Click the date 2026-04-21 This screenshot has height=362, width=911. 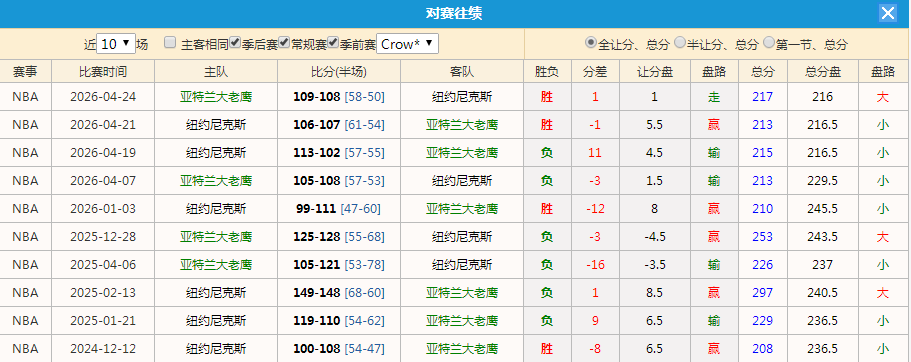(x=103, y=125)
